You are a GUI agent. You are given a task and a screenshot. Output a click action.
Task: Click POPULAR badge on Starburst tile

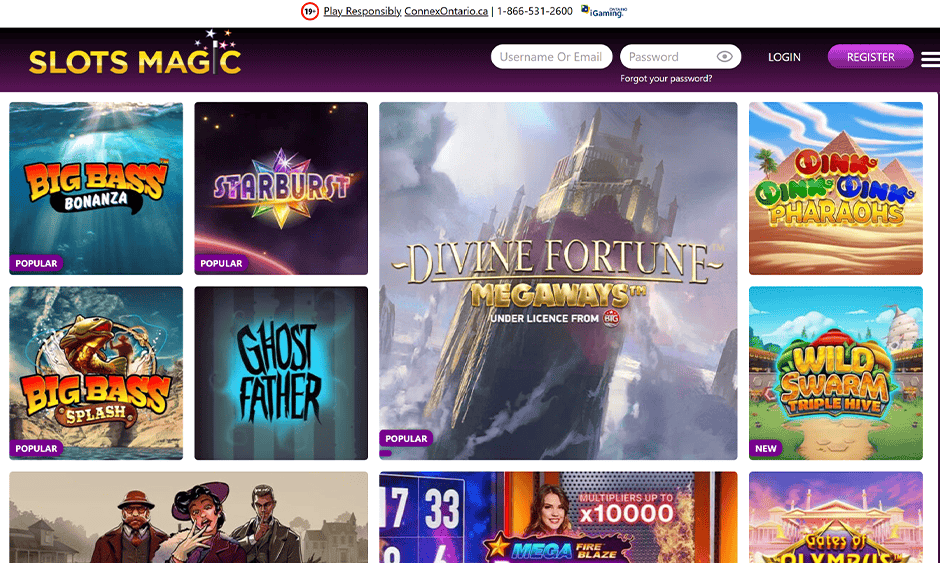[221, 263]
